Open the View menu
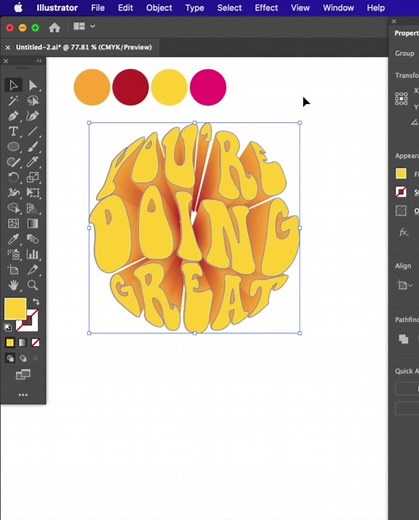Screen dimensions: 419x520 [300, 8]
